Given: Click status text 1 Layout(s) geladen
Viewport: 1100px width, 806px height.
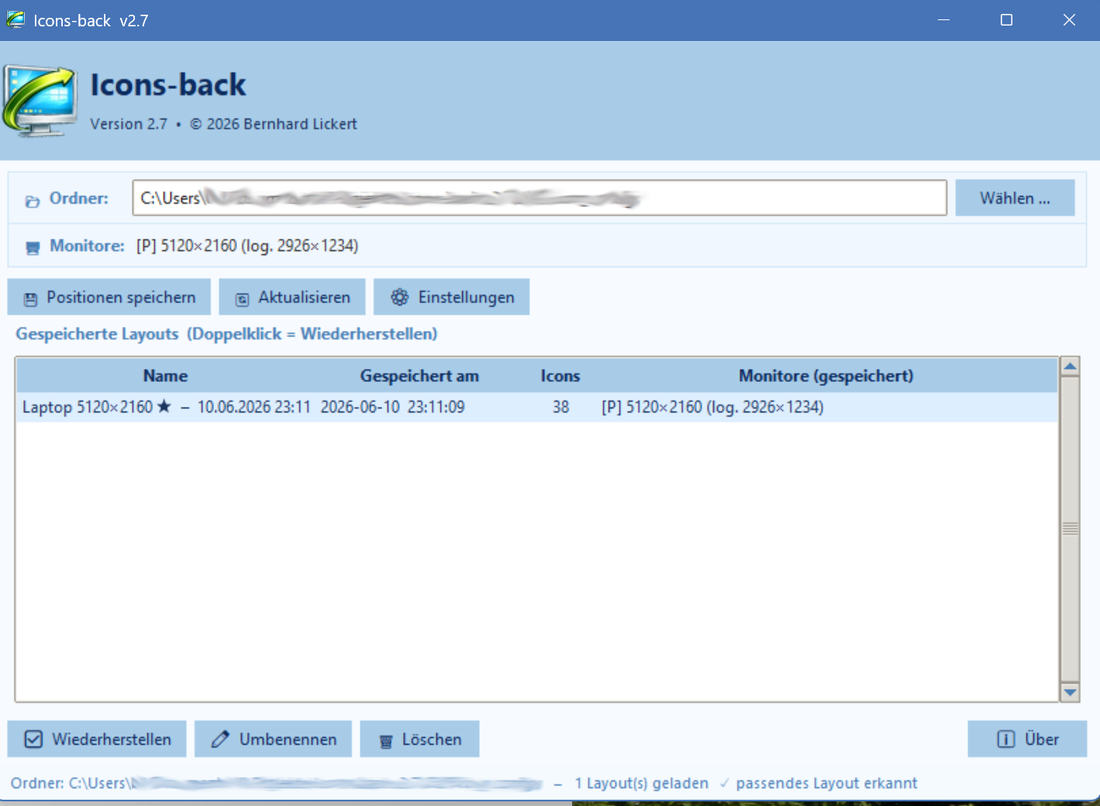Looking at the screenshot, I should tap(641, 783).
